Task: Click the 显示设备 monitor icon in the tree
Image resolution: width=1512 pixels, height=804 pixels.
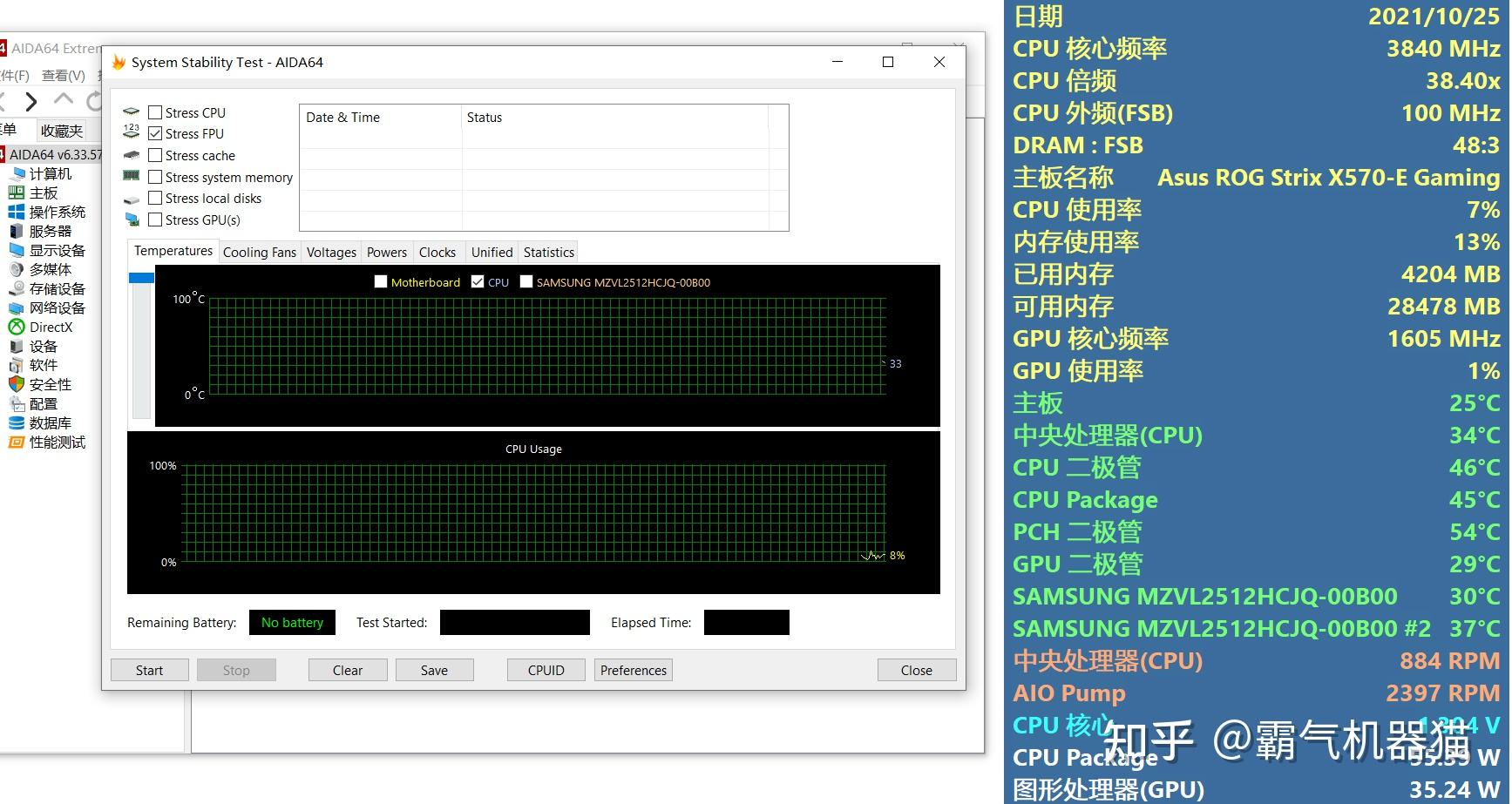Action: tap(16, 250)
